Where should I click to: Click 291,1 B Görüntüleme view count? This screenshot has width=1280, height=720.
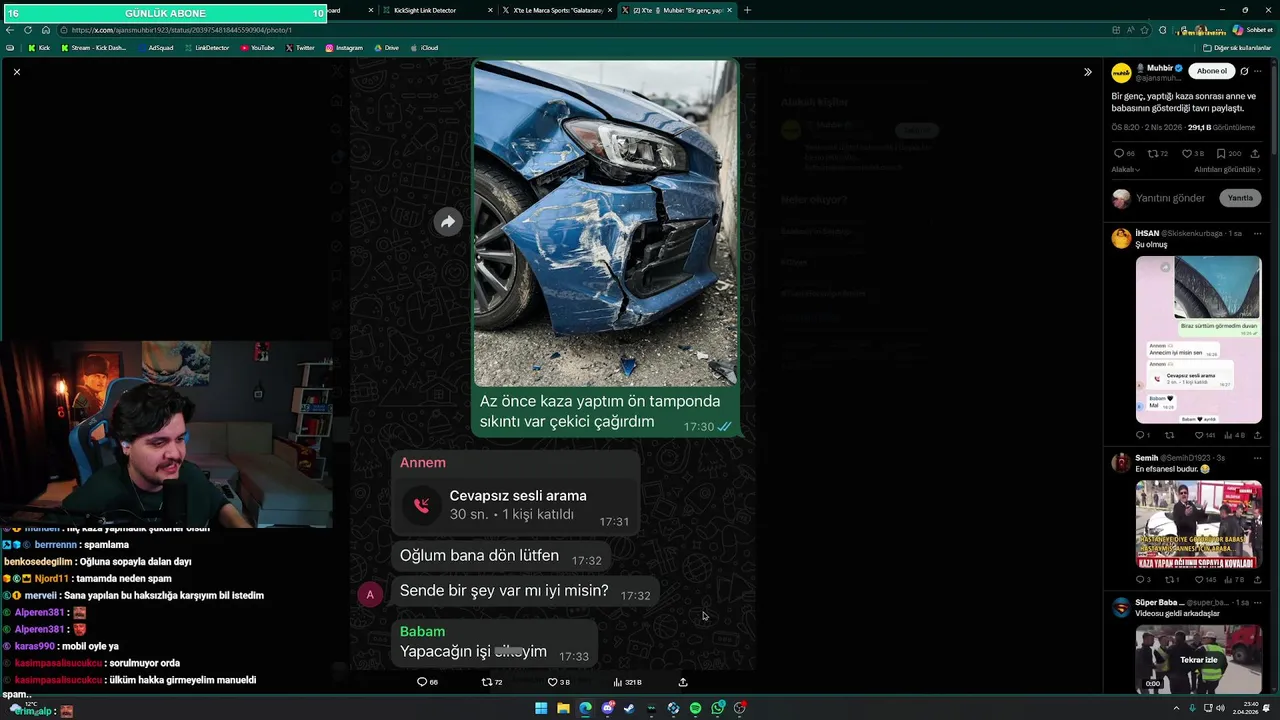point(1221,128)
